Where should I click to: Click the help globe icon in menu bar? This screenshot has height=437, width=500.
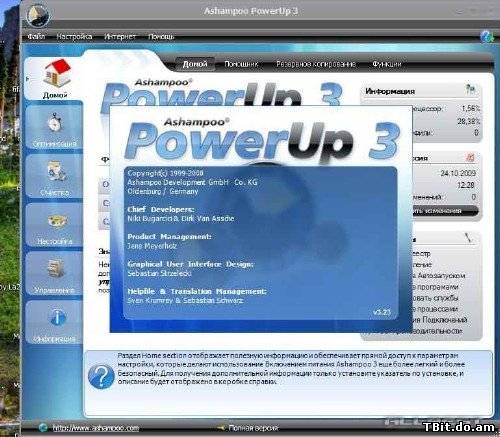487,36
